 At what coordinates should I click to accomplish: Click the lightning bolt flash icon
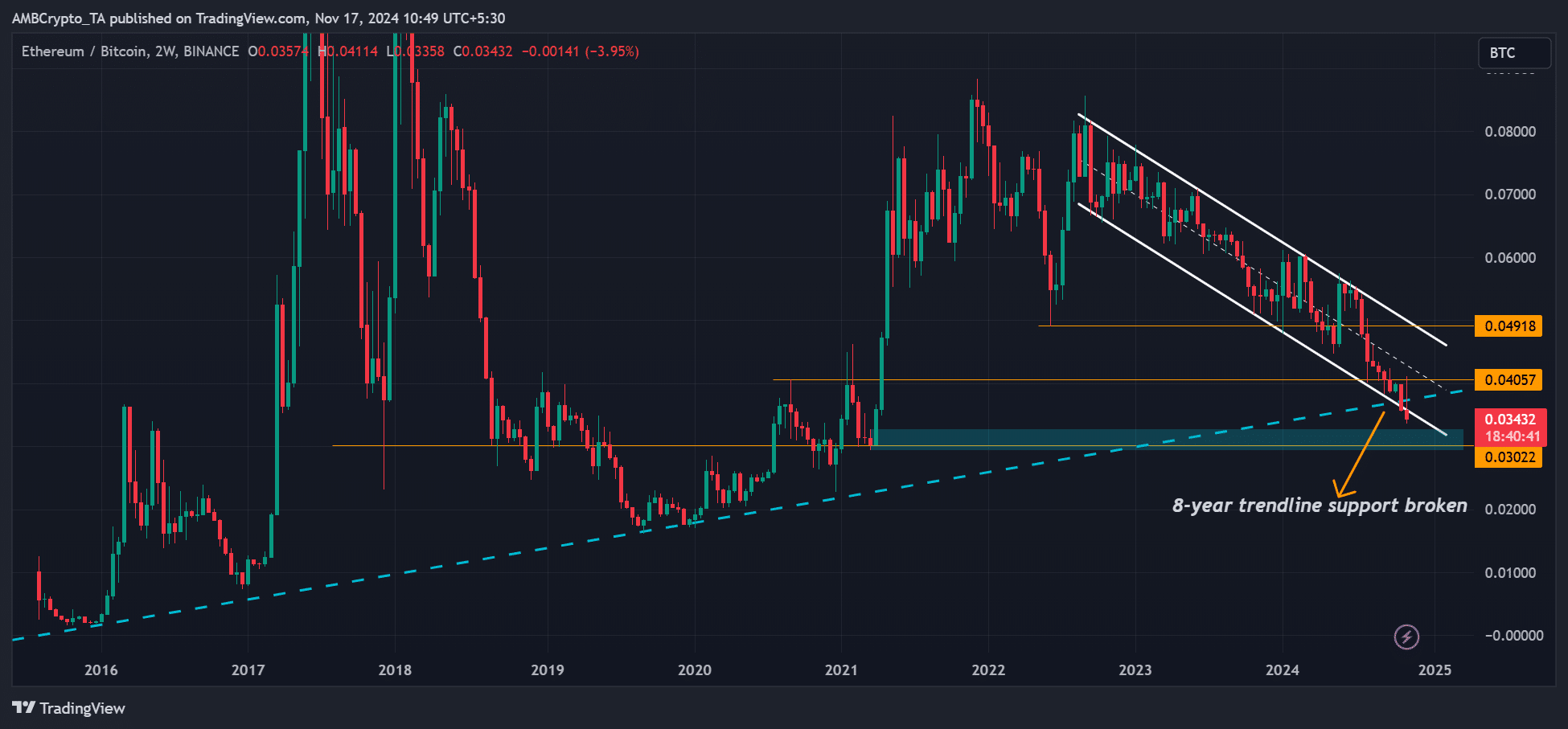(x=1406, y=637)
